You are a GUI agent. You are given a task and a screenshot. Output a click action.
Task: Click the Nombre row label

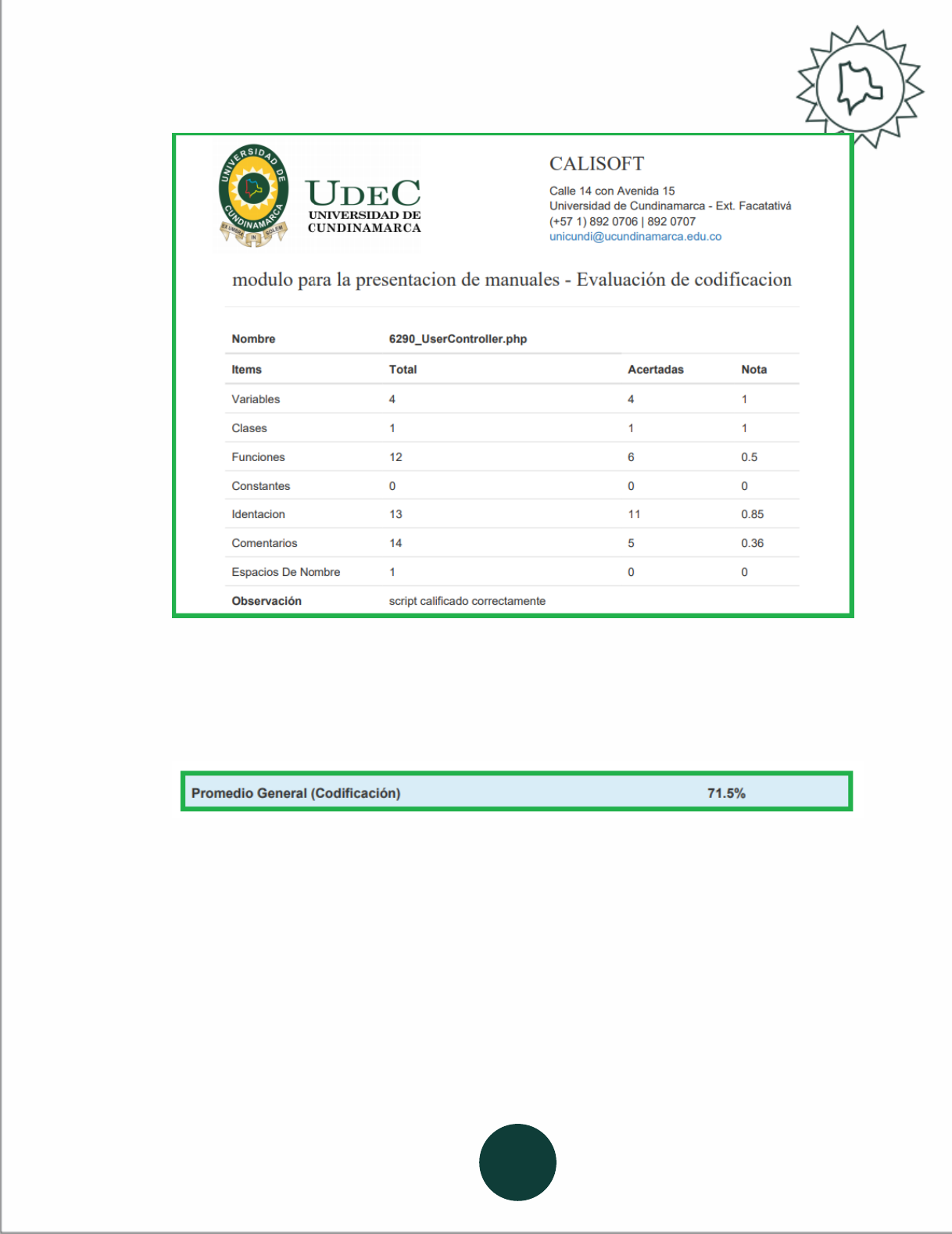point(253,339)
